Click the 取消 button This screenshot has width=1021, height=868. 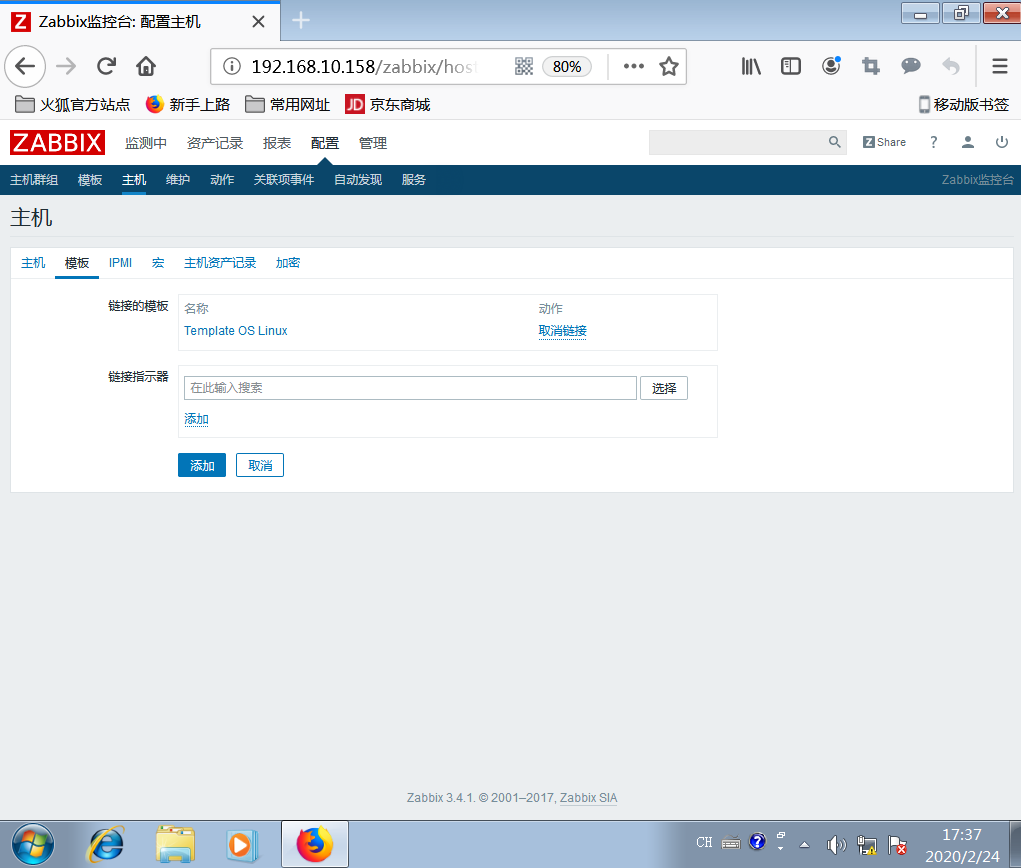260,465
